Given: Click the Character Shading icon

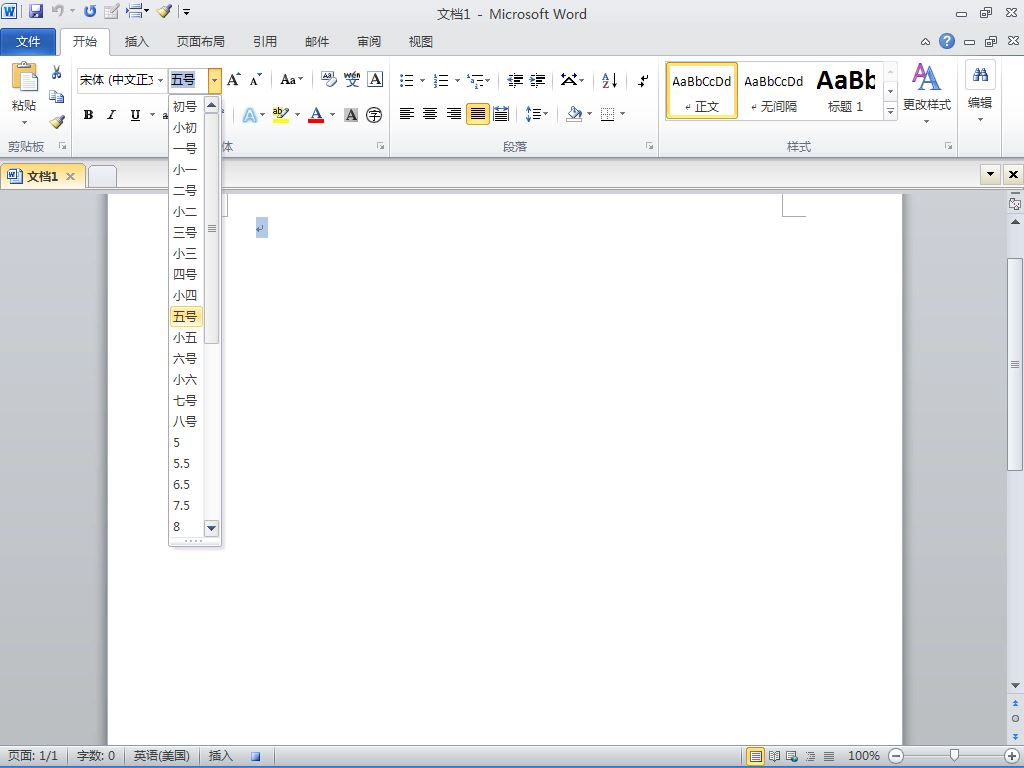Looking at the screenshot, I should [x=351, y=115].
